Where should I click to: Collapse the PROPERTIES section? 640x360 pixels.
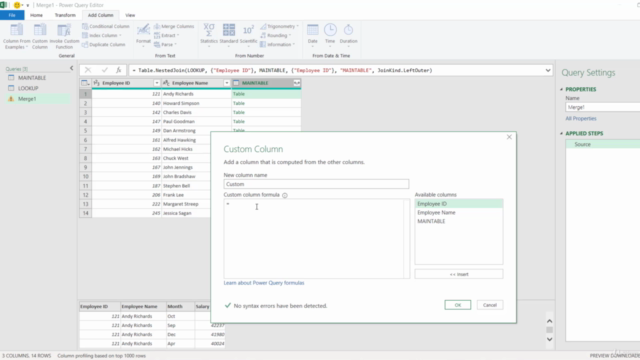[562, 89]
